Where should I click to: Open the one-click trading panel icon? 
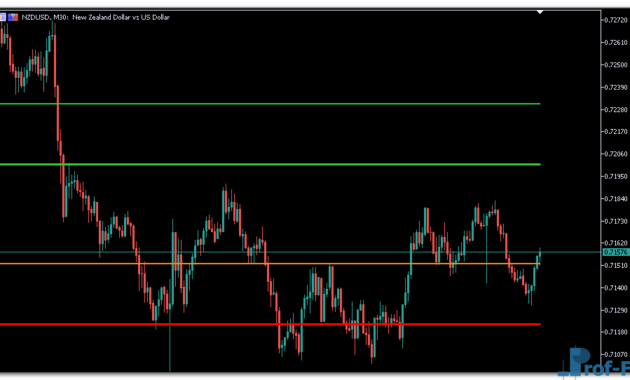(x=2, y=17)
